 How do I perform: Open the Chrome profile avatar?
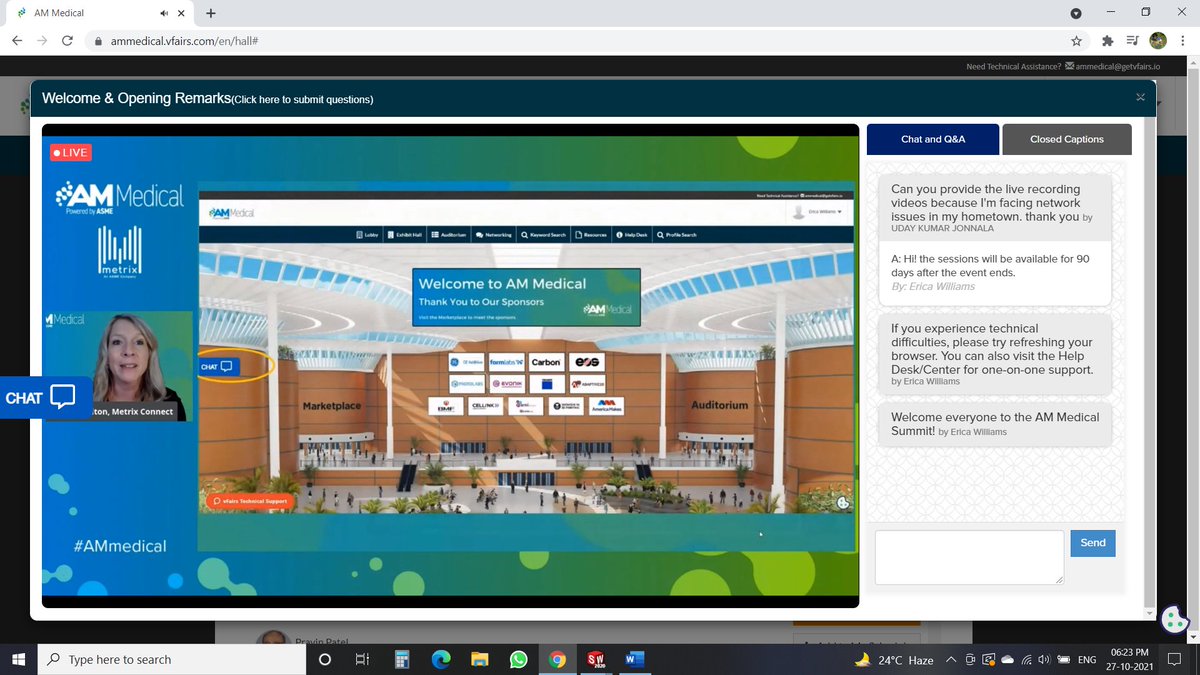[x=1158, y=41]
